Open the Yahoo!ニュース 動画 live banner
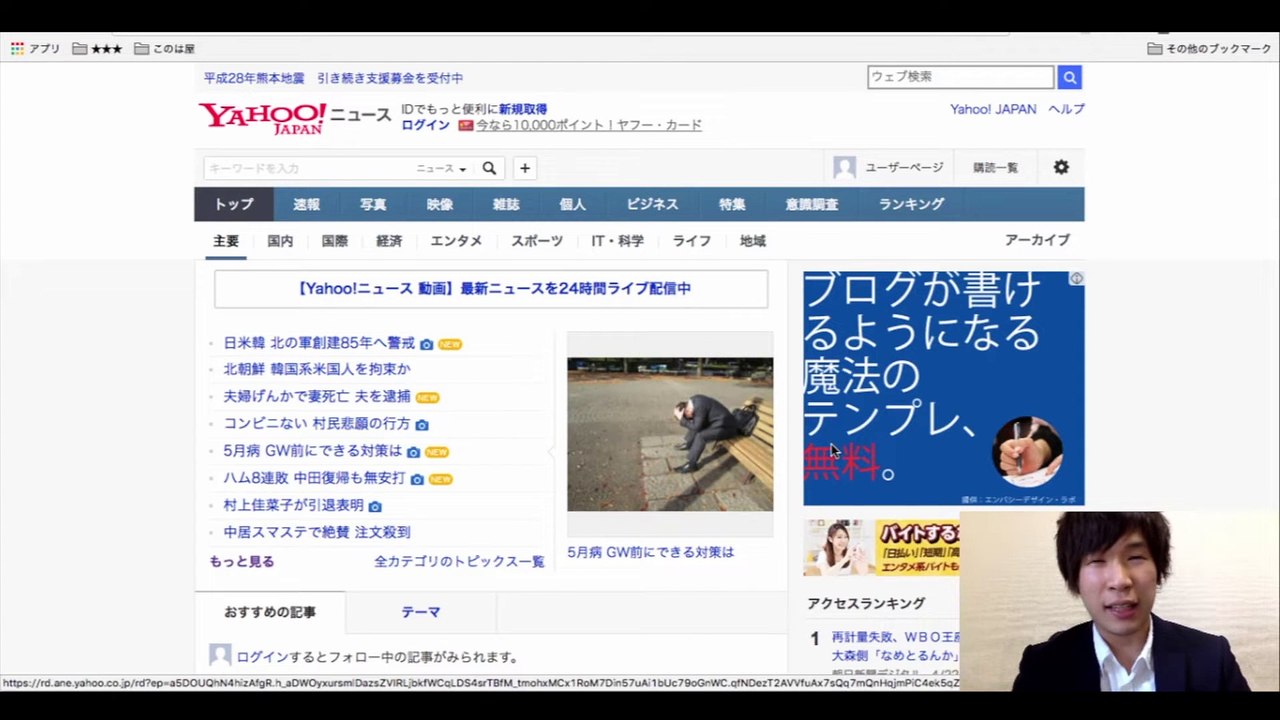The image size is (1280, 720). pos(491,288)
